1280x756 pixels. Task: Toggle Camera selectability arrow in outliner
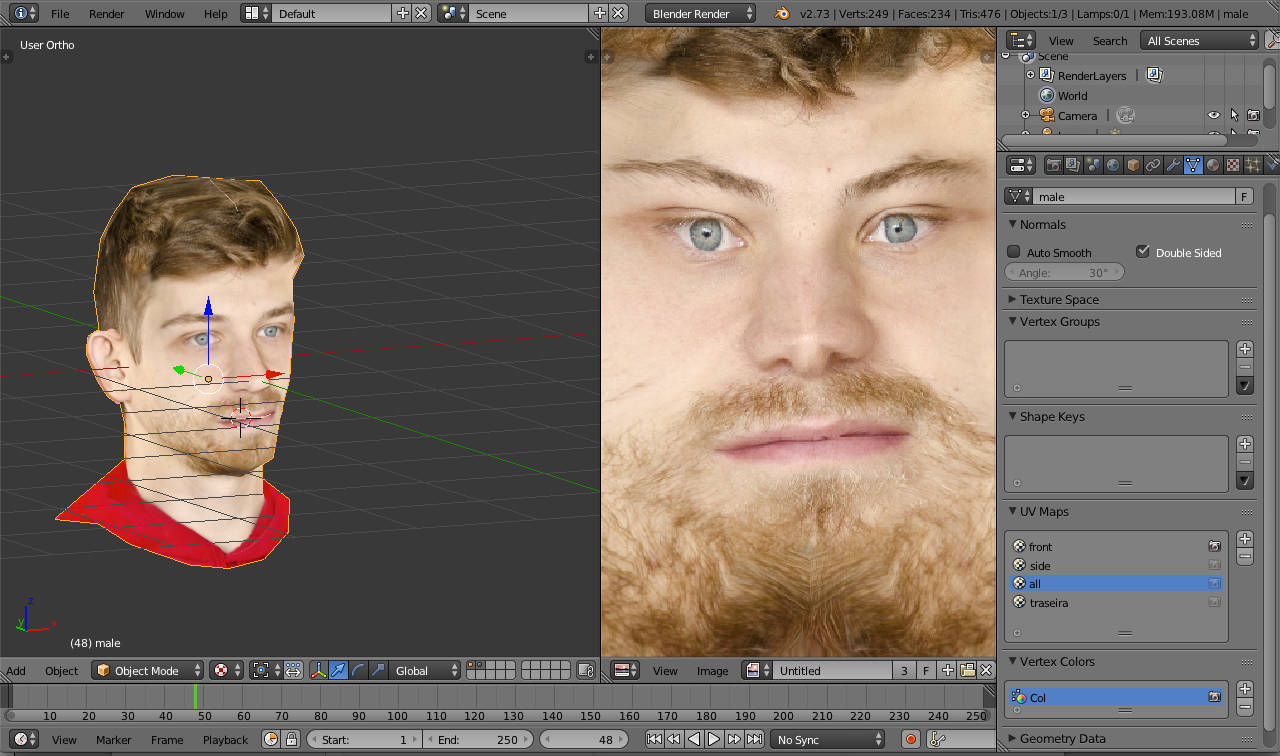[1234, 115]
